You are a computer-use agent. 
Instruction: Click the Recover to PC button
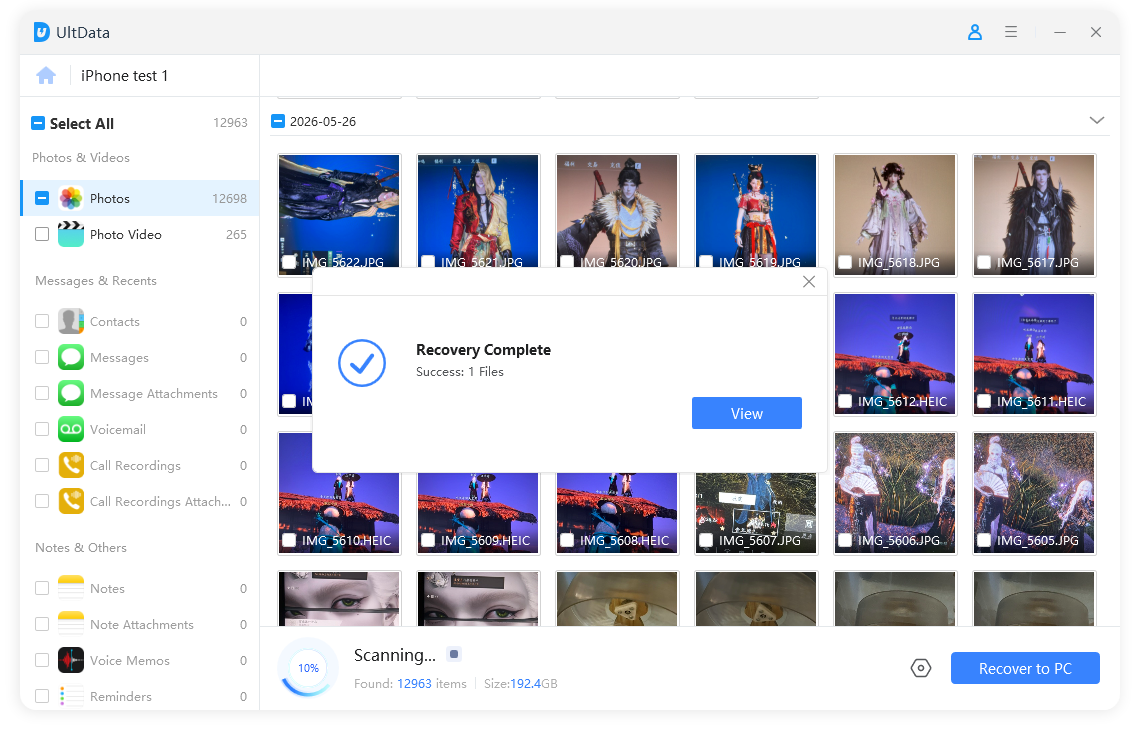(x=1025, y=668)
